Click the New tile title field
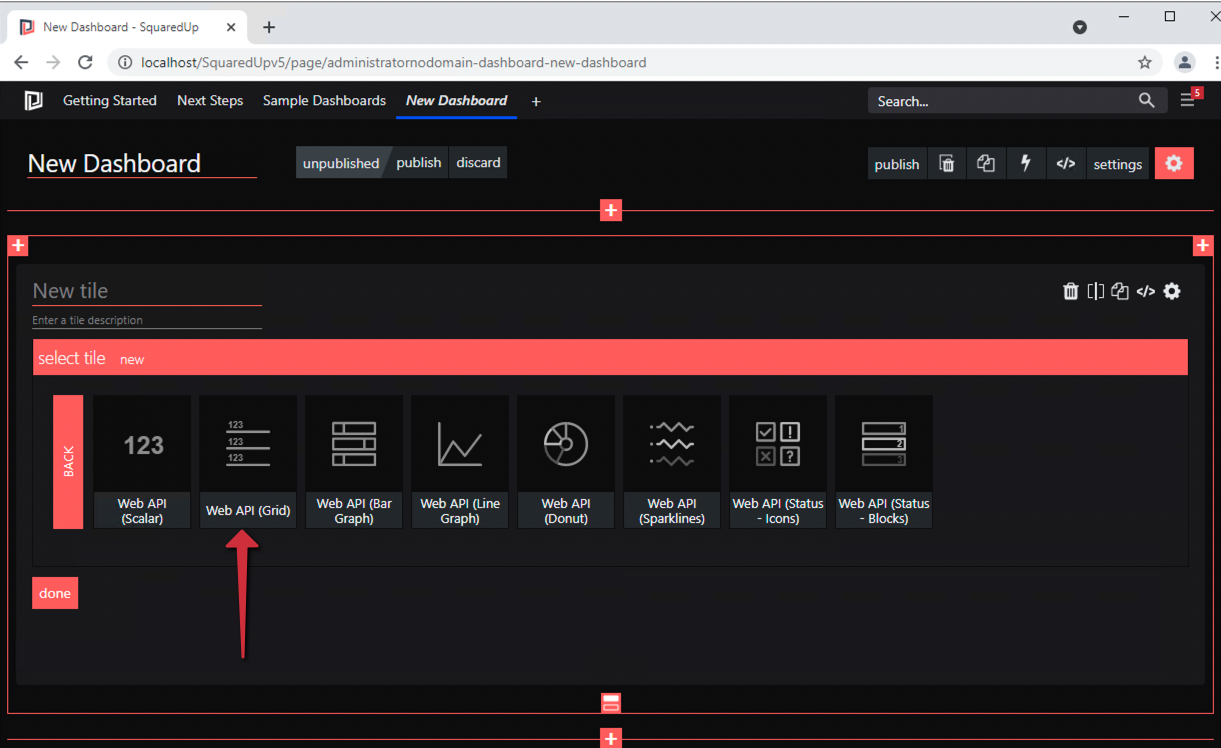 pyautogui.click(x=147, y=291)
